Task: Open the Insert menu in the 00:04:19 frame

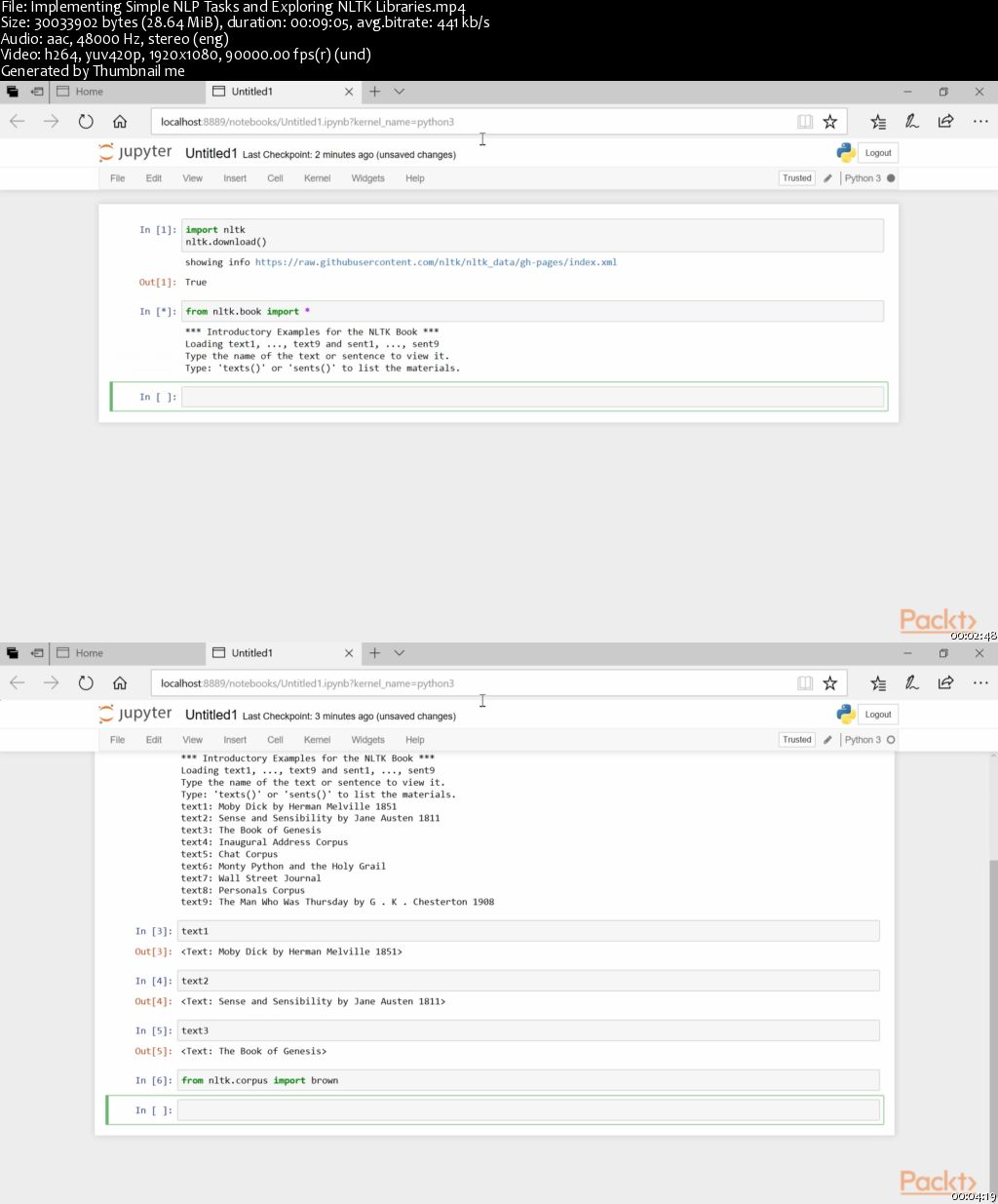Action: click(x=235, y=740)
